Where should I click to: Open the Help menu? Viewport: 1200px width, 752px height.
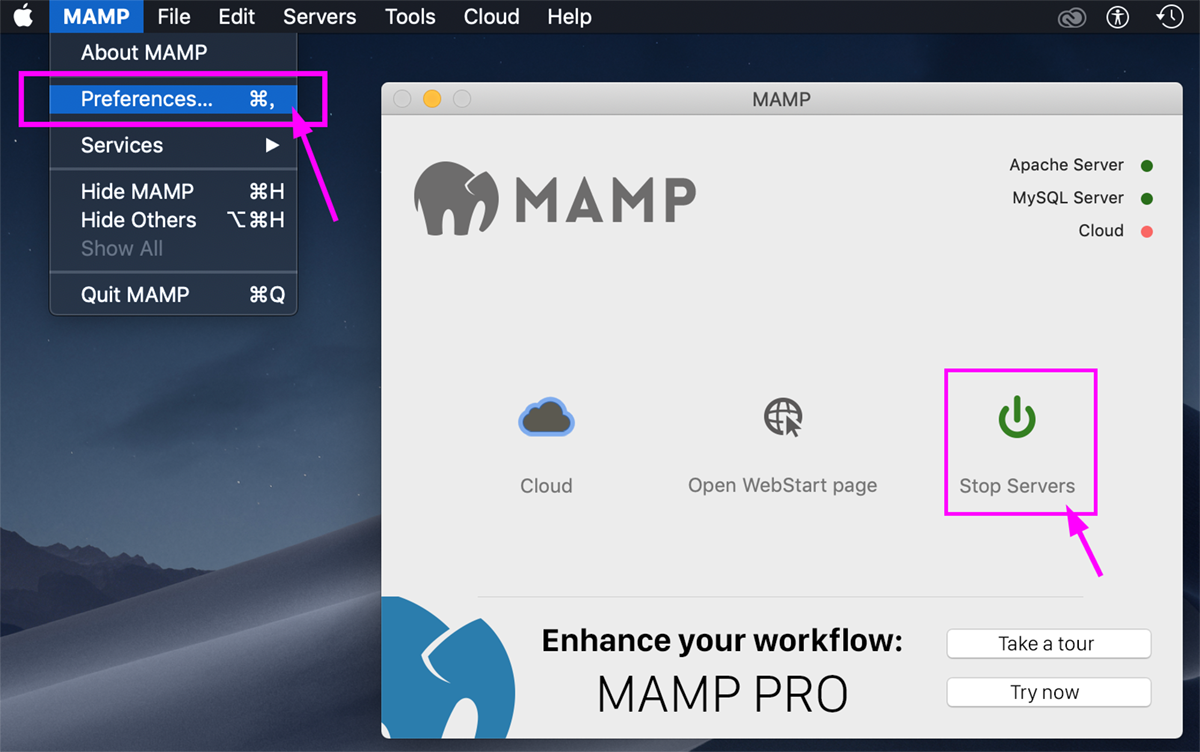point(569,17)
